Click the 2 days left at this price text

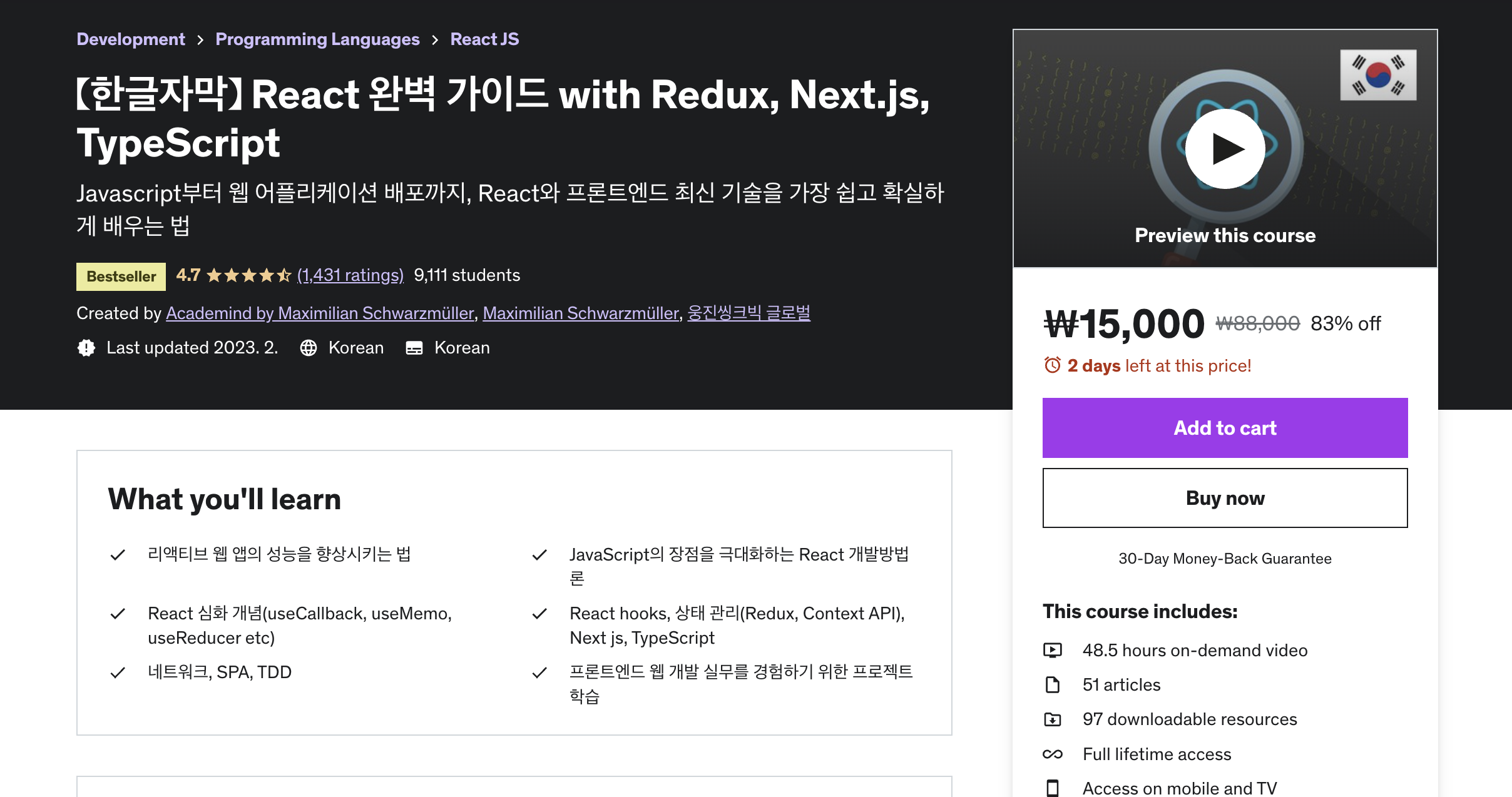(x=1159, y=365)
